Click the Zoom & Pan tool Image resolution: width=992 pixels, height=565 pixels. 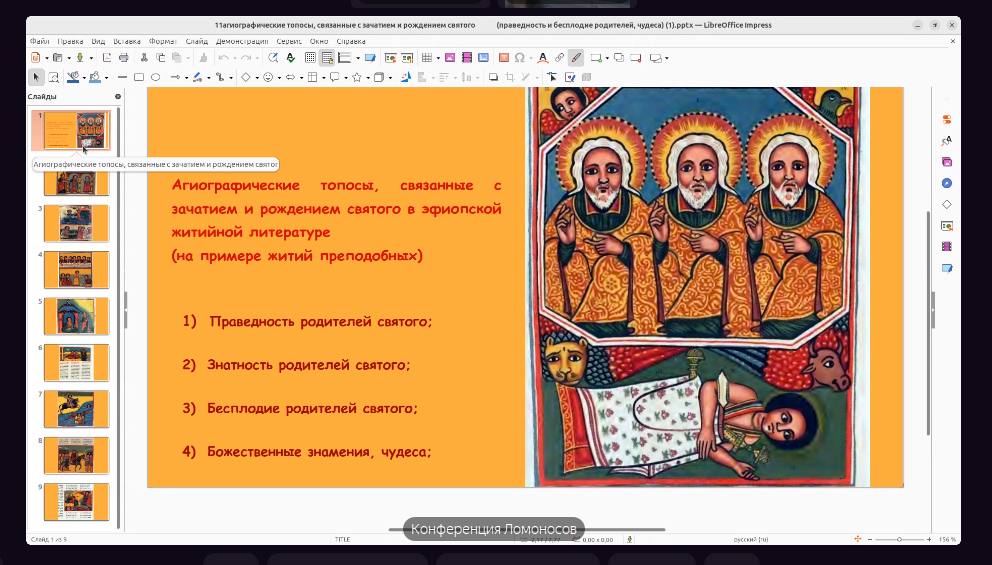54,77
